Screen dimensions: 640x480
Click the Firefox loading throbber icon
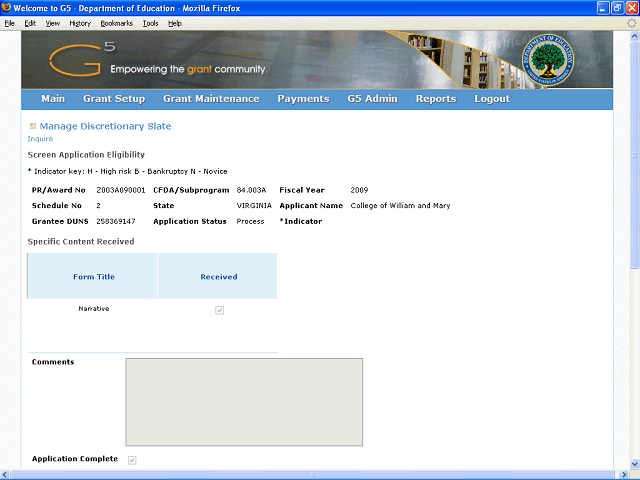point(631,23)
